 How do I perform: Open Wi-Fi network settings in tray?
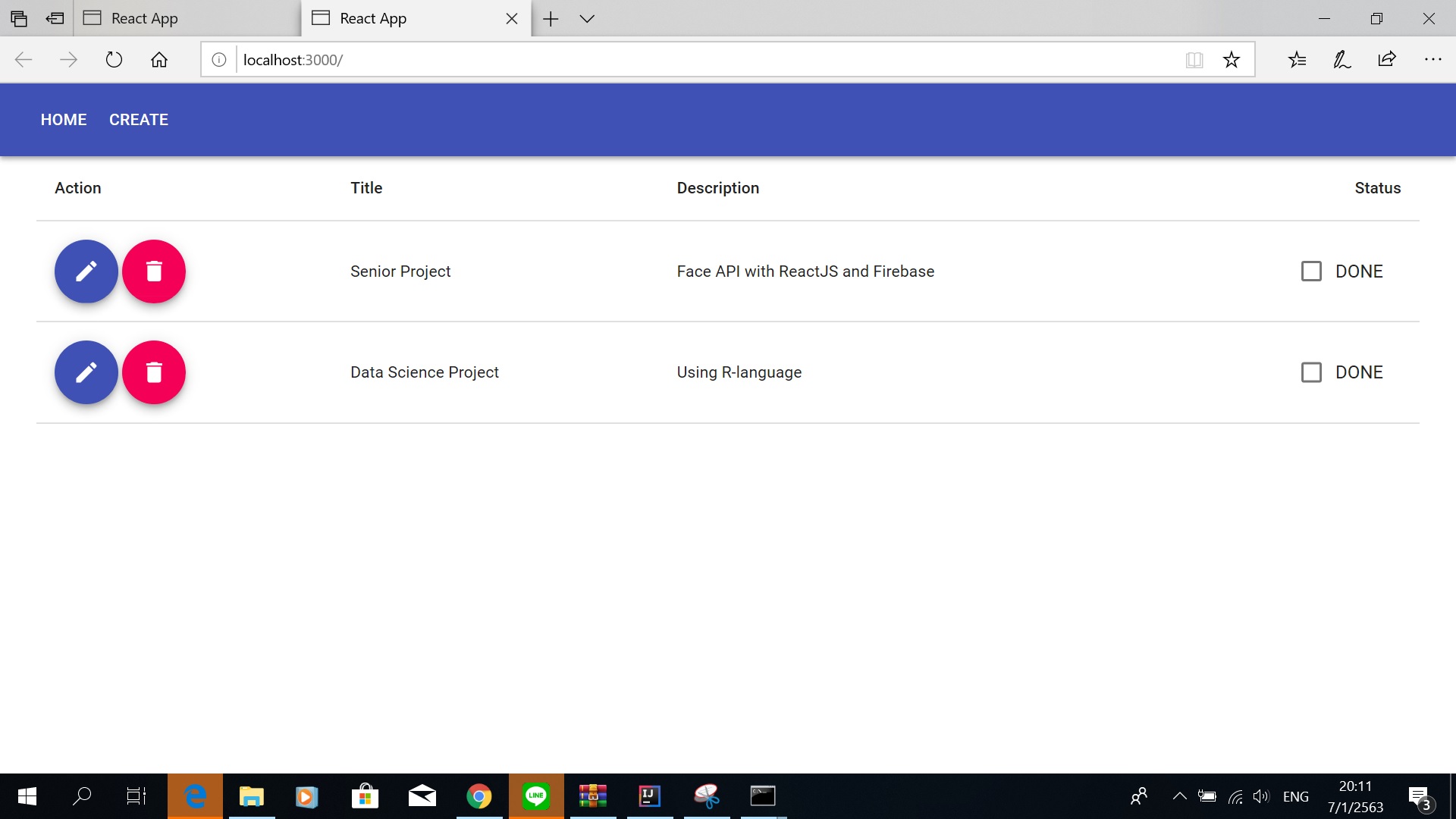click(x=1235, y=796)
